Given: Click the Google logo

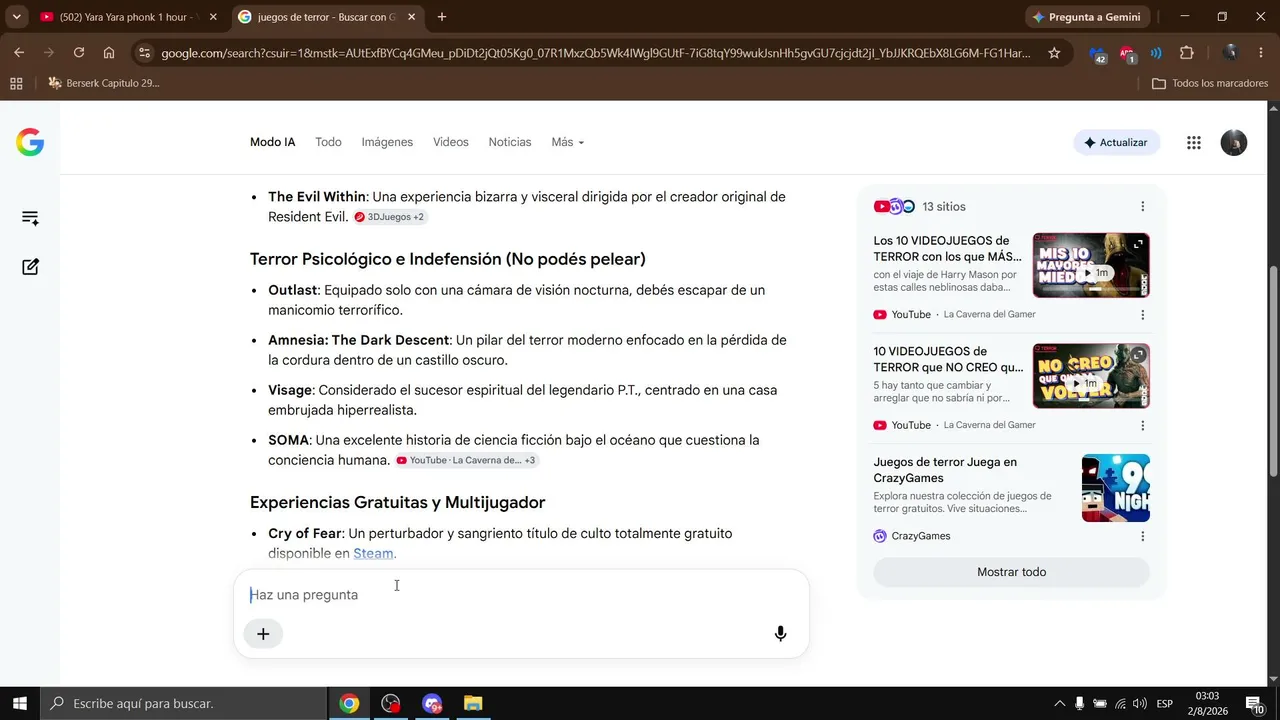Looking at the screenshot, I should 30,142.
